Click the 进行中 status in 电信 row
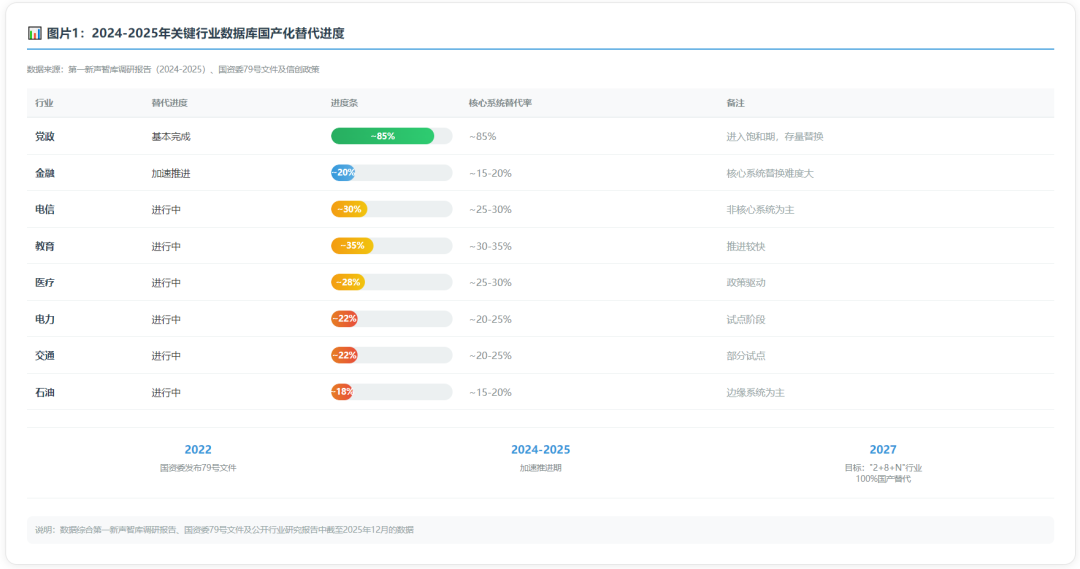The height and width of the screenshot is (569, 1080). [166, 209]
